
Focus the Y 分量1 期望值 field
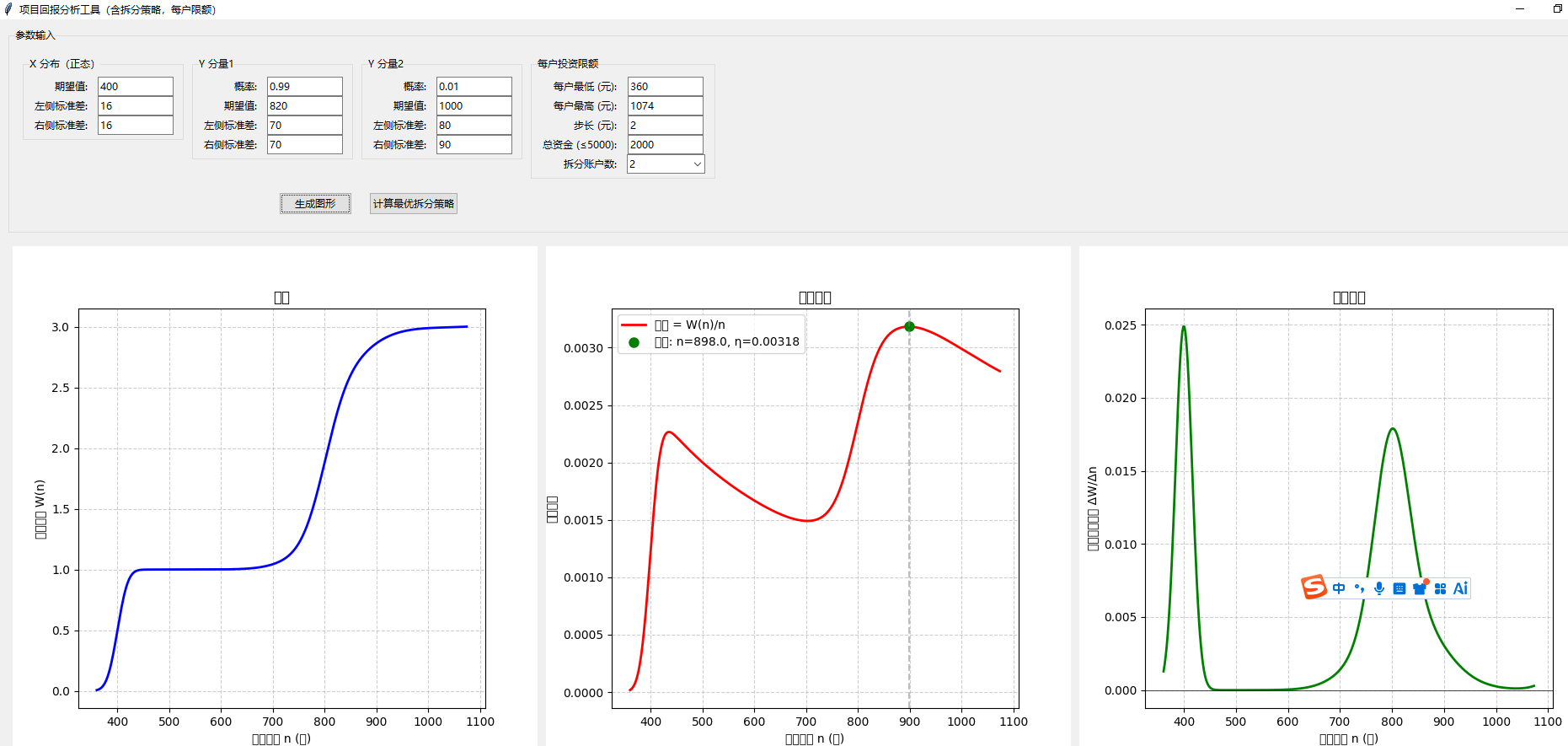click(x=305, y=106)
